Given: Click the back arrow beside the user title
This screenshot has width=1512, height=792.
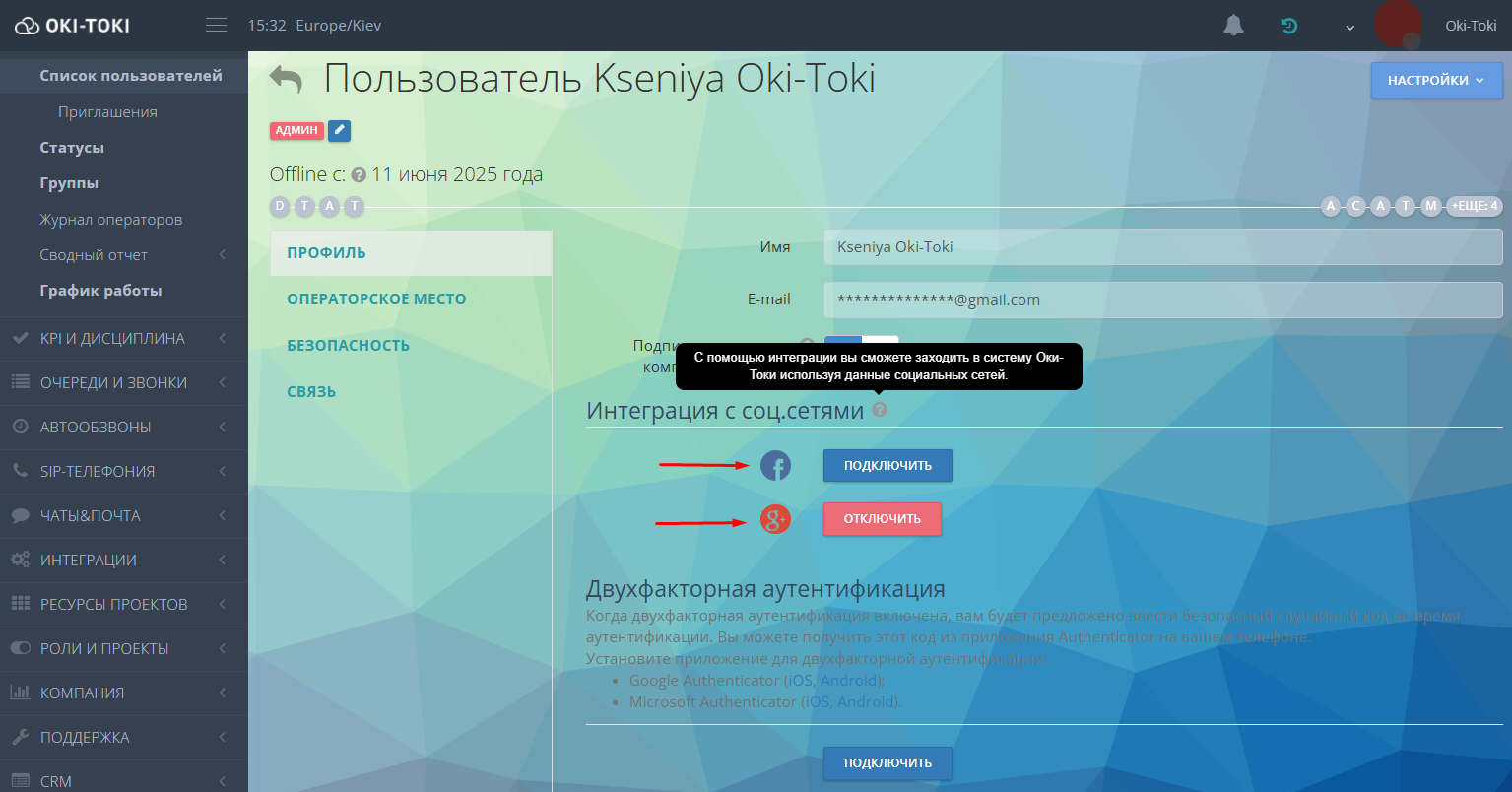Looking at the screenshot, I should [286, 79].
